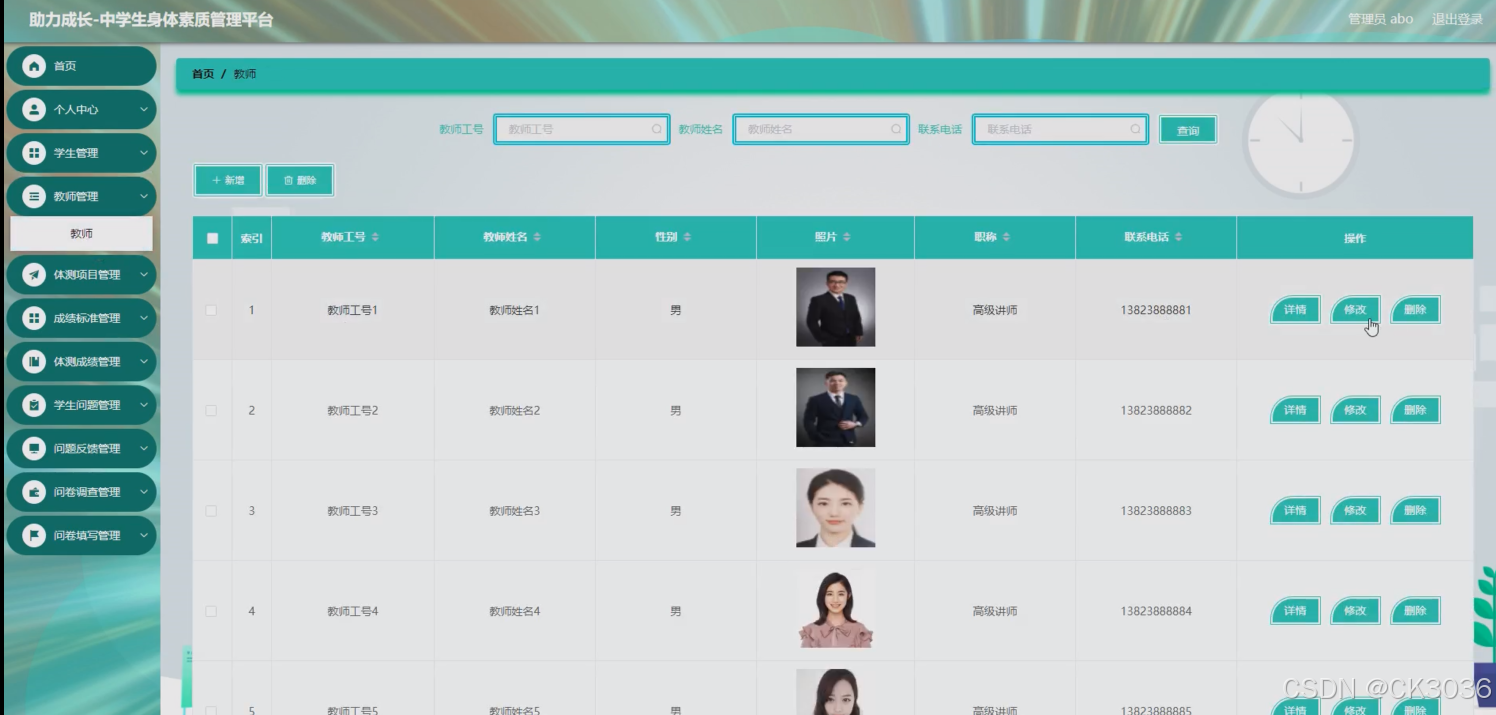Click 删除 for 教师姓名4 row
1496x715 pixels.
tap(1415, 610)
